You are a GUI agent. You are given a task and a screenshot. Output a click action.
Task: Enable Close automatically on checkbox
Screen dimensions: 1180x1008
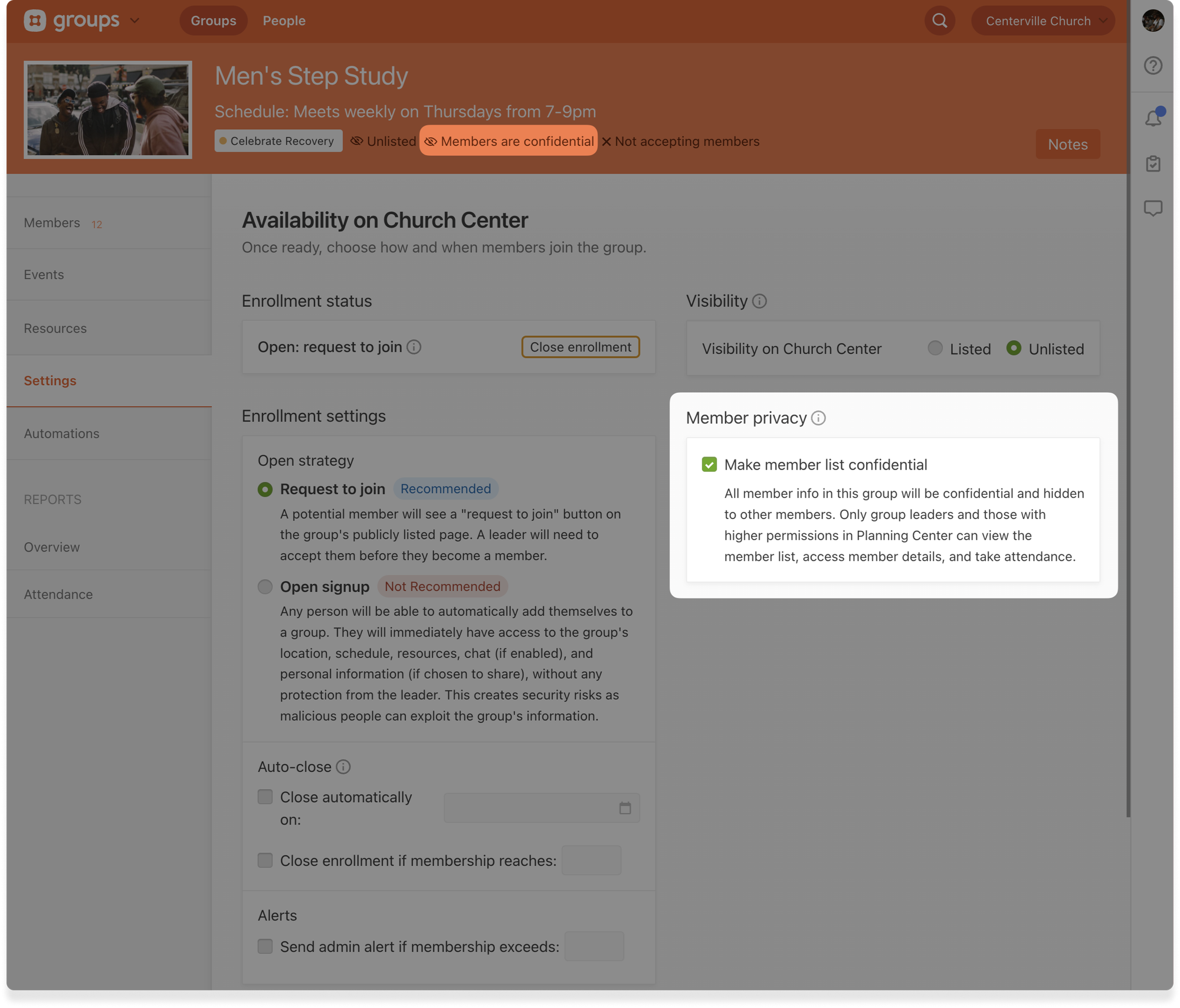[265, 797]
